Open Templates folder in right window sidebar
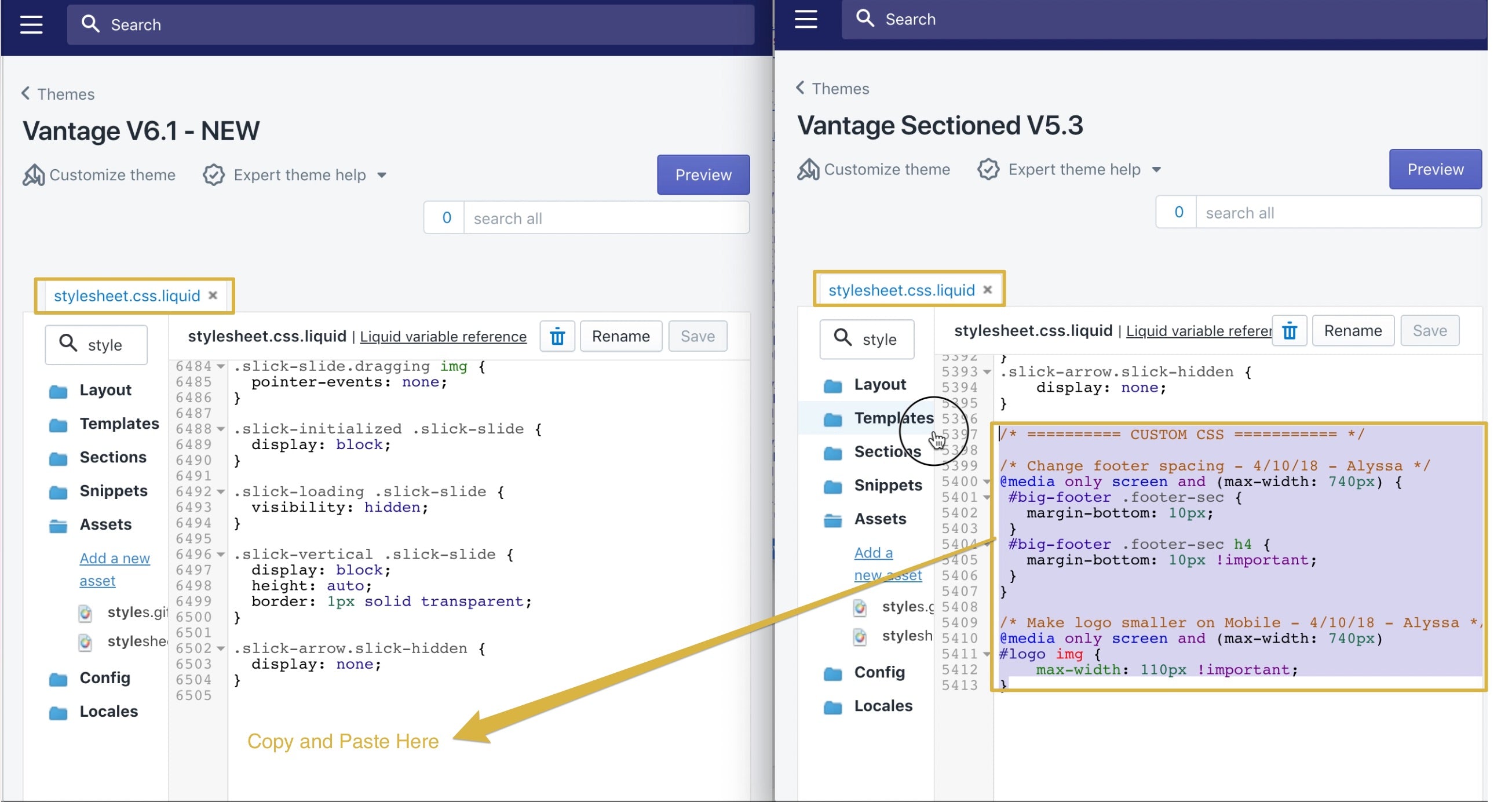This screenshot has width=1512, height=802. [x=893, y=418]
